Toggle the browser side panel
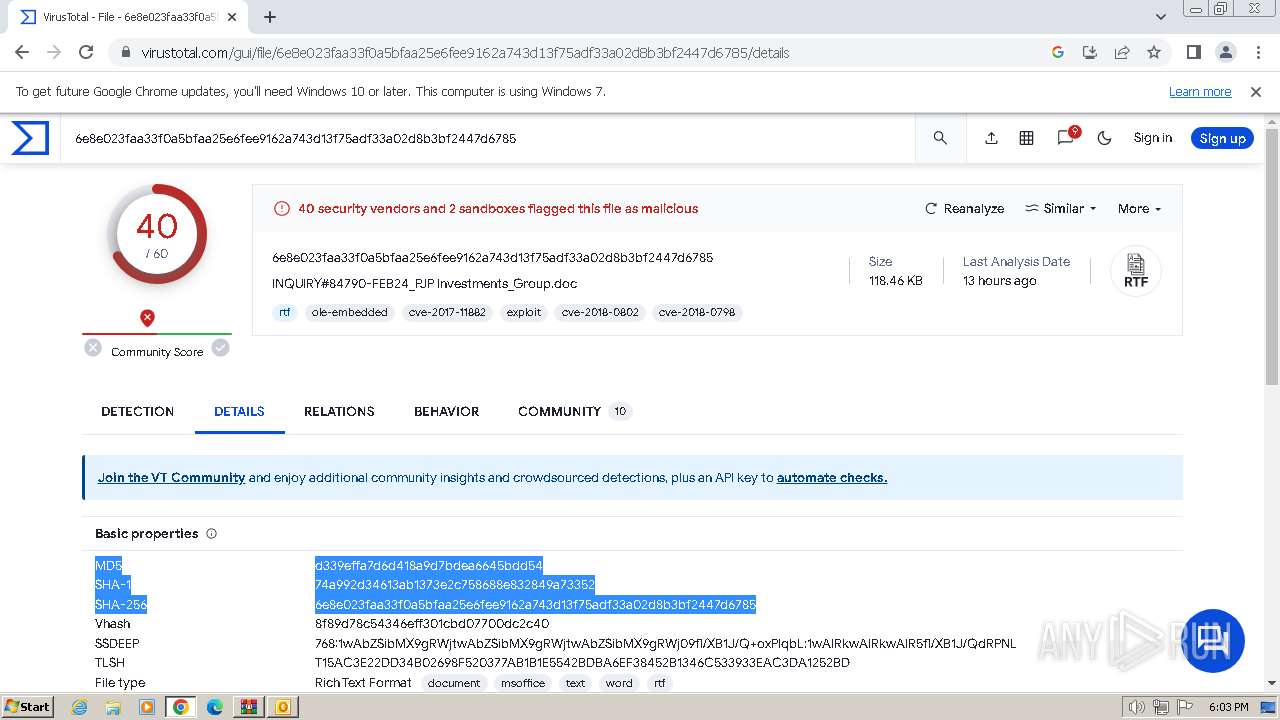The image size is (1280, 720). pyautogui.click(x=1193, y=52)
